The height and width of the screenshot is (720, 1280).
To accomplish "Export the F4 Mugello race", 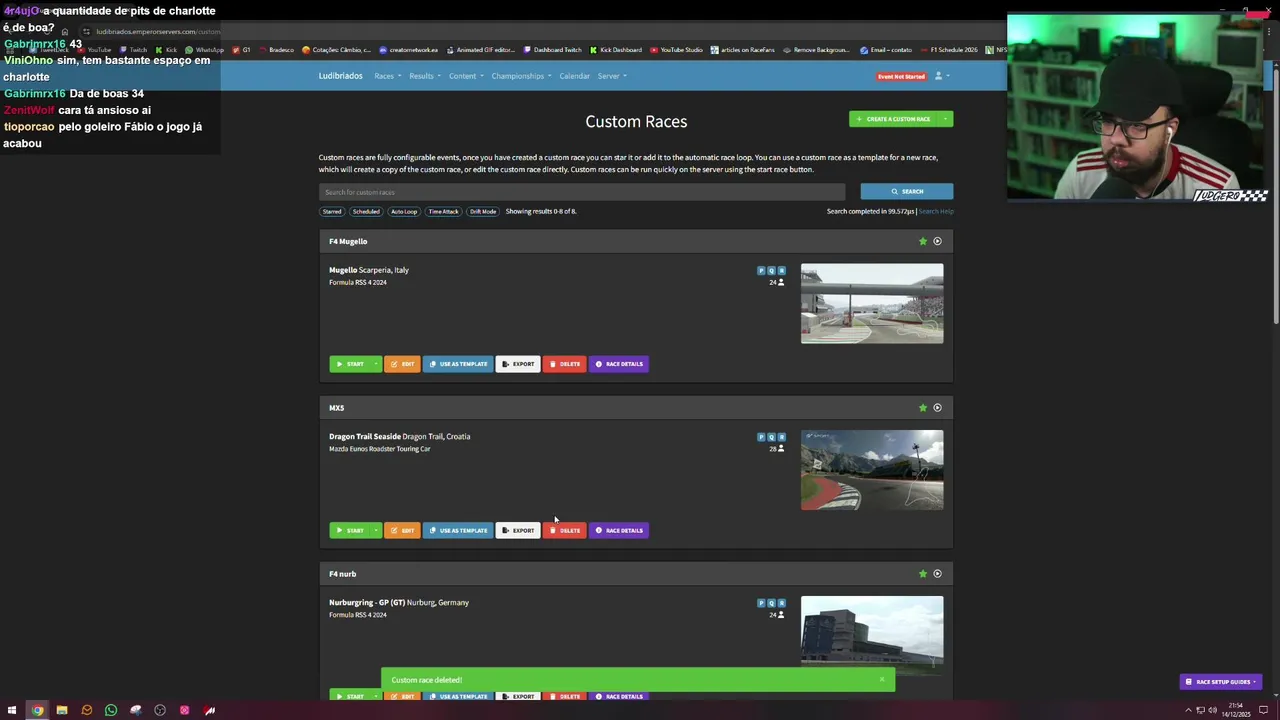I will click(x=518, y=364).
